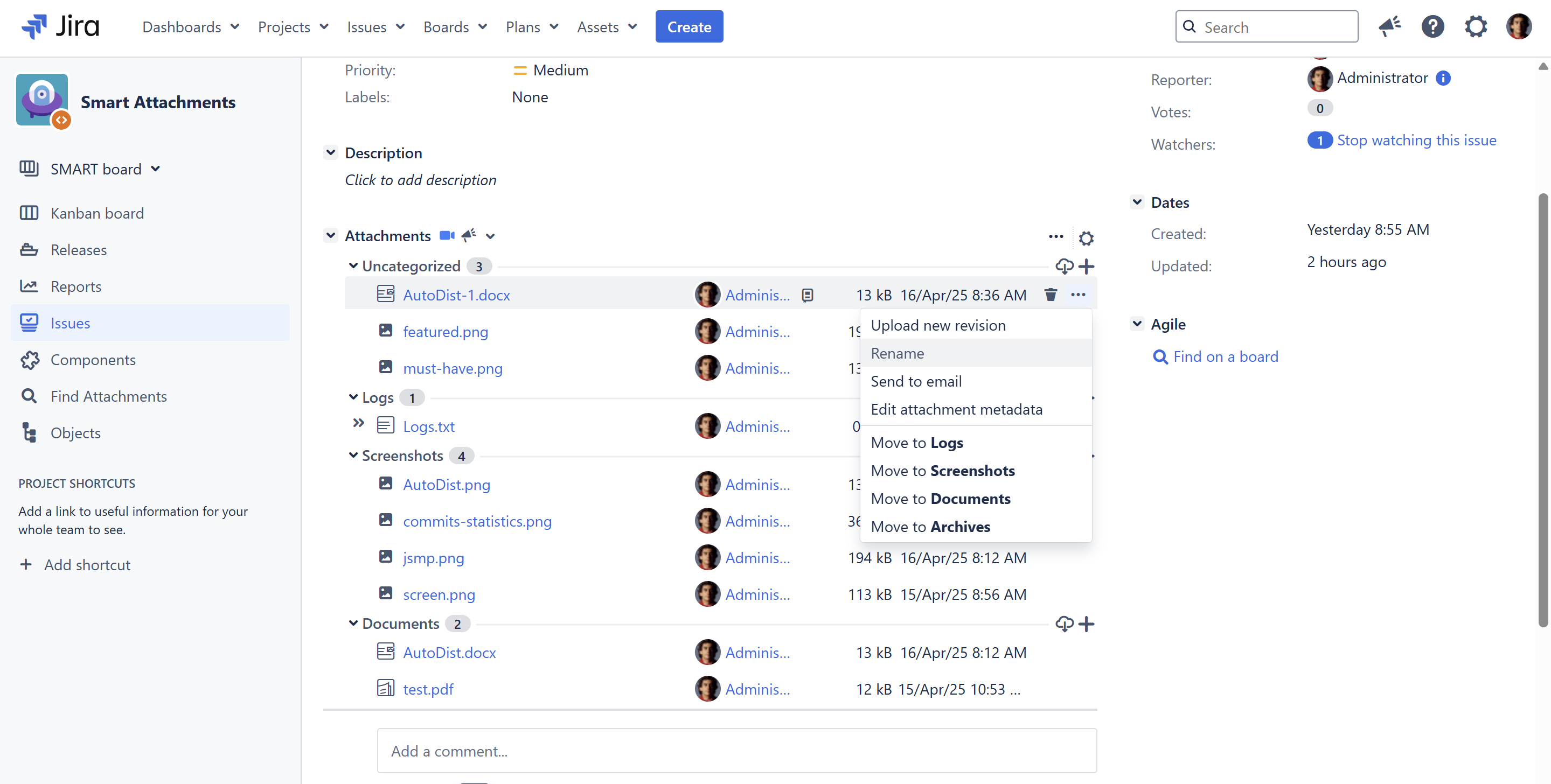Click the Add a comment field
The height and width of the screenshot is (784, 1551).
click(x=736, y=751)
